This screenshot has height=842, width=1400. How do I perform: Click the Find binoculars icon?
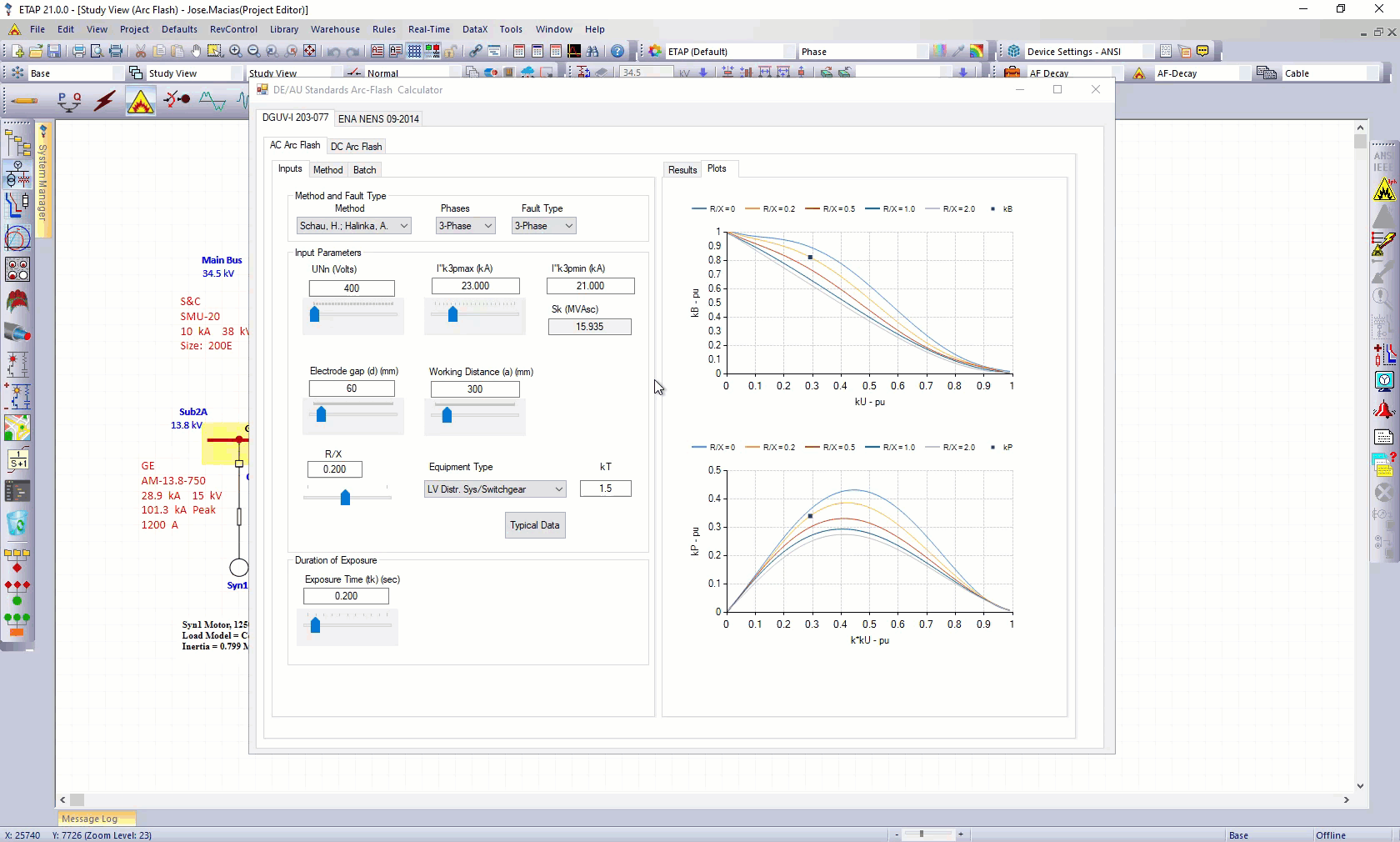(593, 52)
